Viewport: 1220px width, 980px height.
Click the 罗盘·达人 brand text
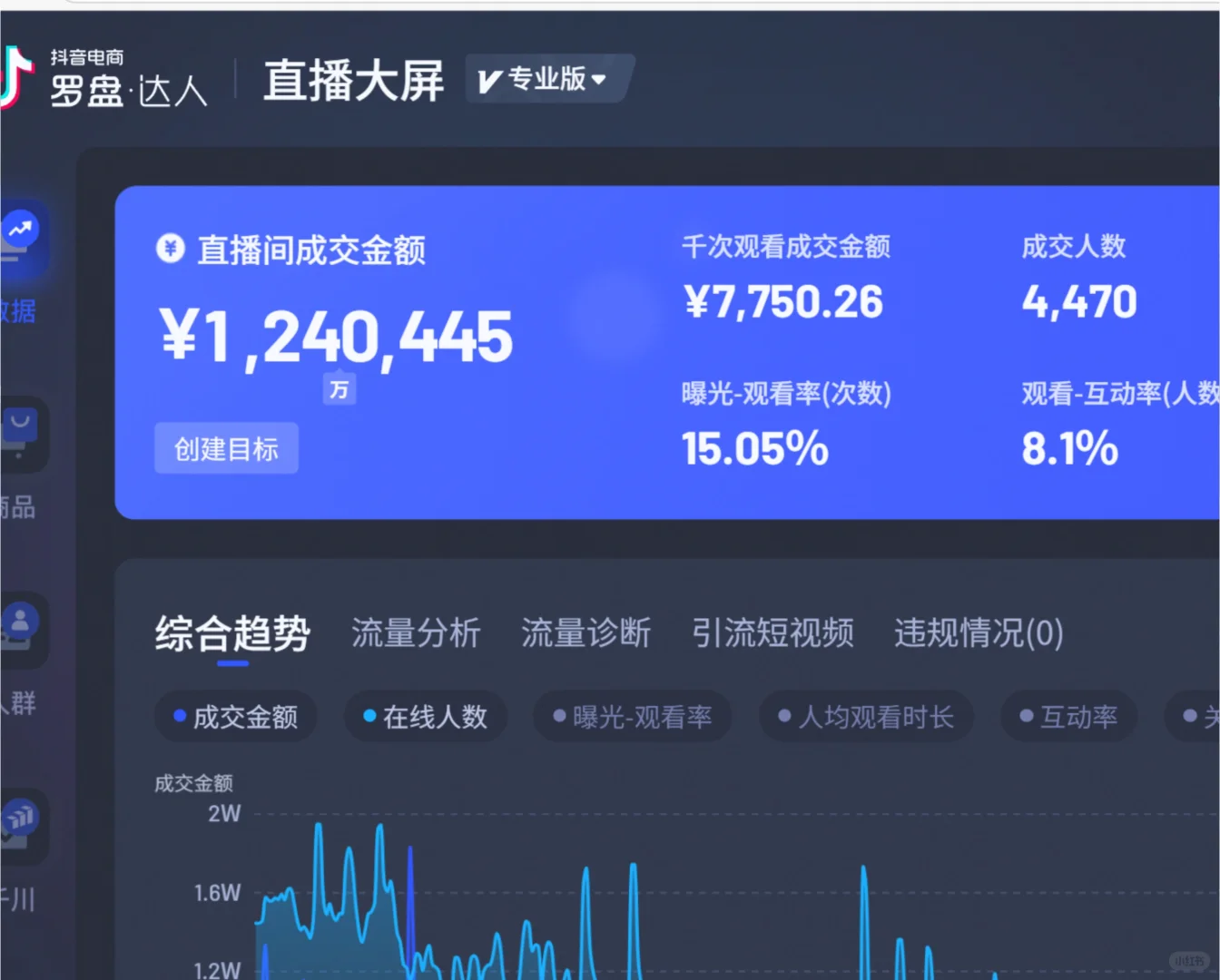[129, 92]
